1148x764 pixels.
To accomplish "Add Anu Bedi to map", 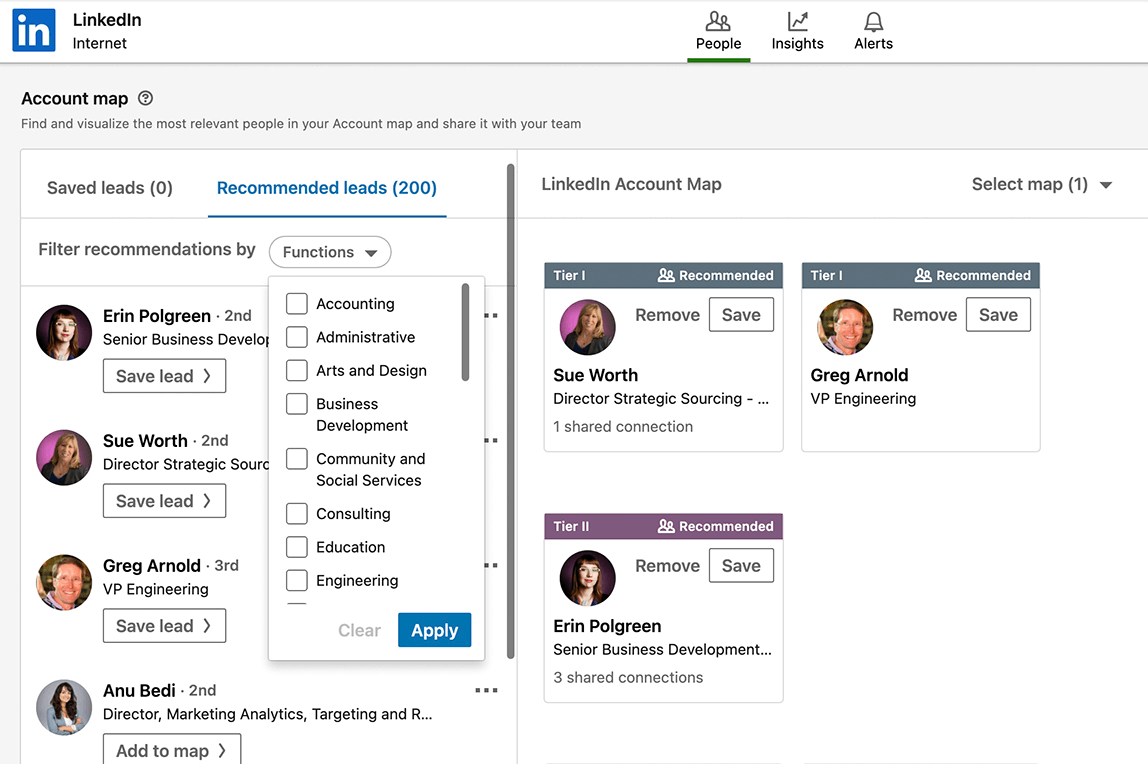I will (x=172, y=749).
